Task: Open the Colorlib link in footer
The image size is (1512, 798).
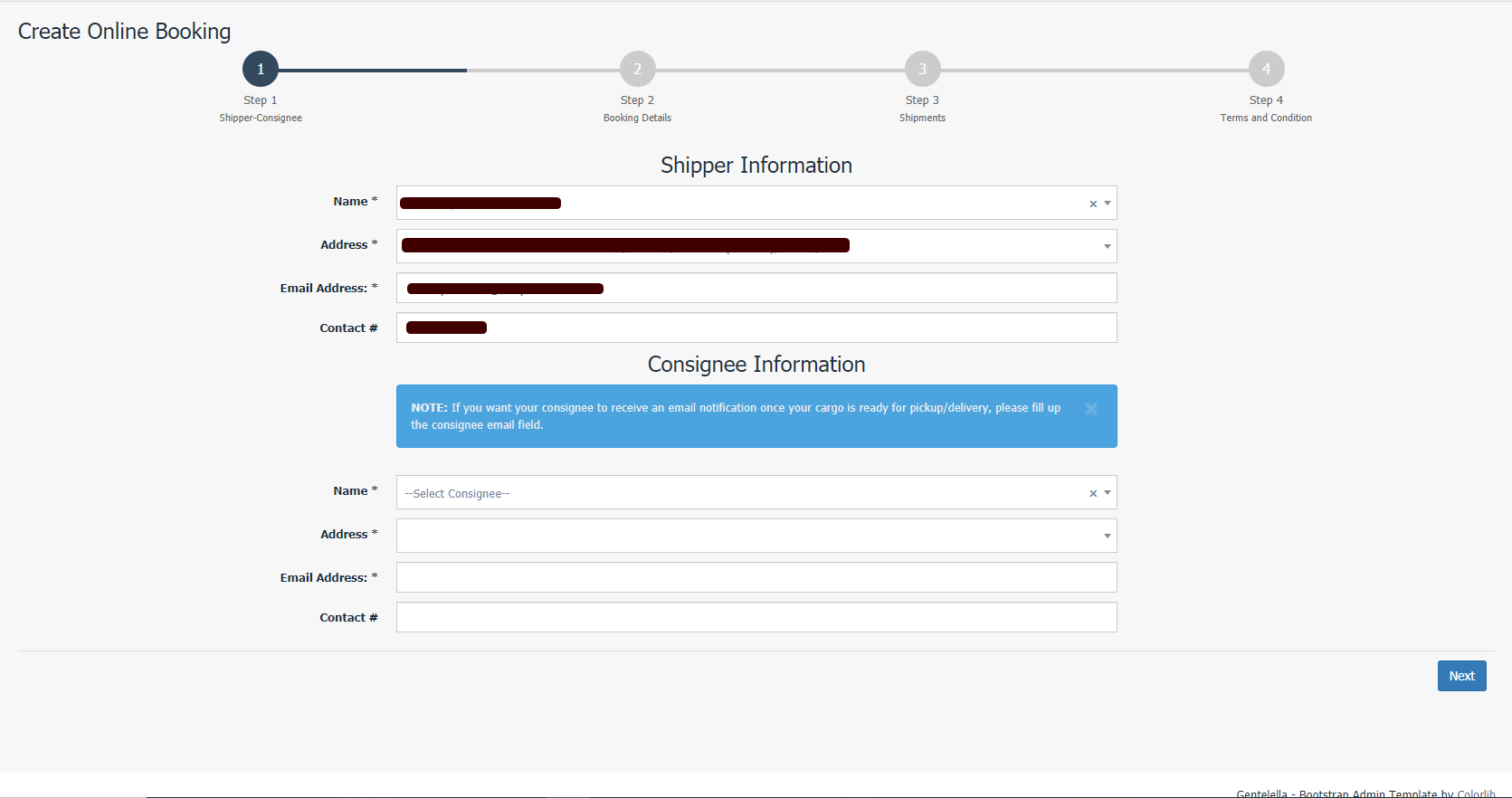Action: coord(1476,793)
